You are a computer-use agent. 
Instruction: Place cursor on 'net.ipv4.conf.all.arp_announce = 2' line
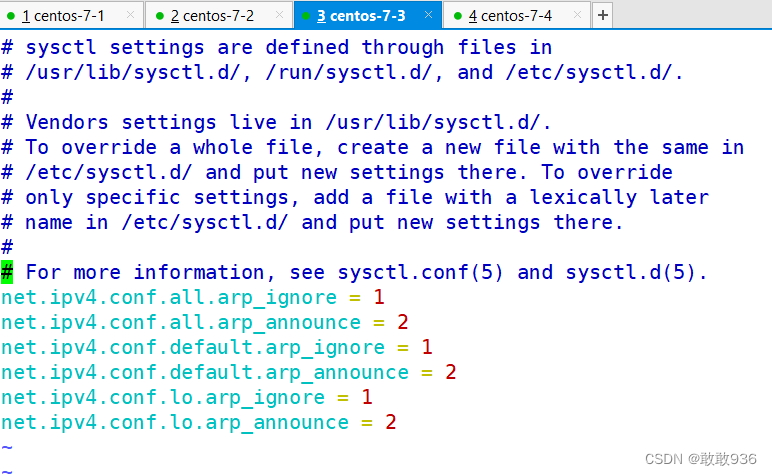[x=205, y=322]
